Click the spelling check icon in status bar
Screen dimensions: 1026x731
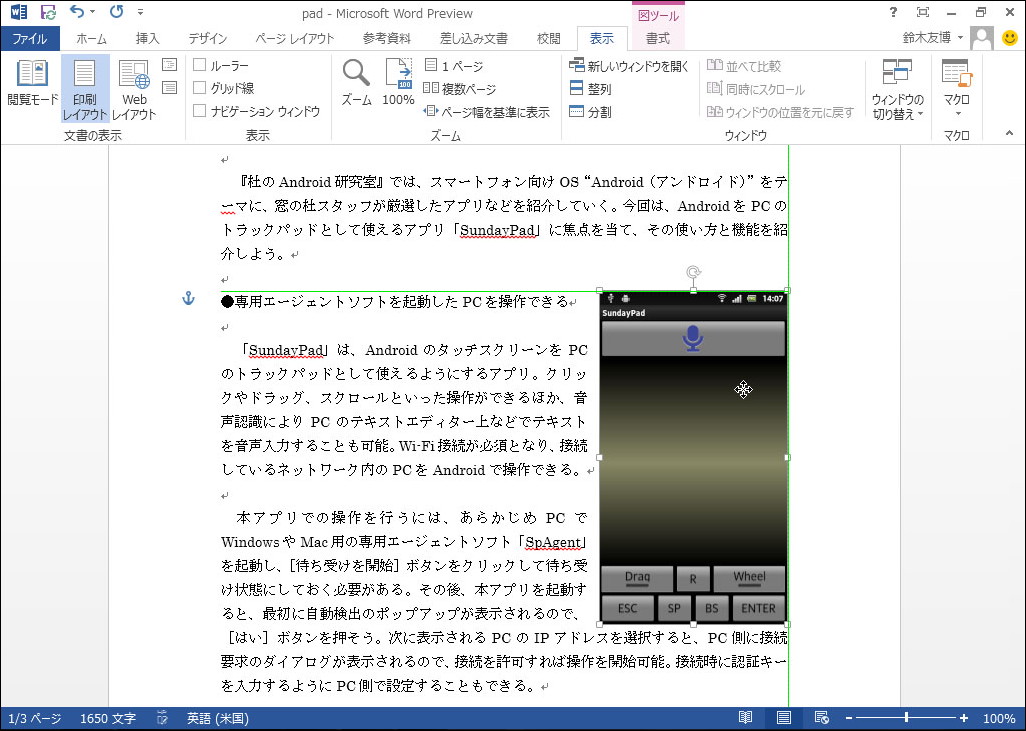[x=162, y=717]
